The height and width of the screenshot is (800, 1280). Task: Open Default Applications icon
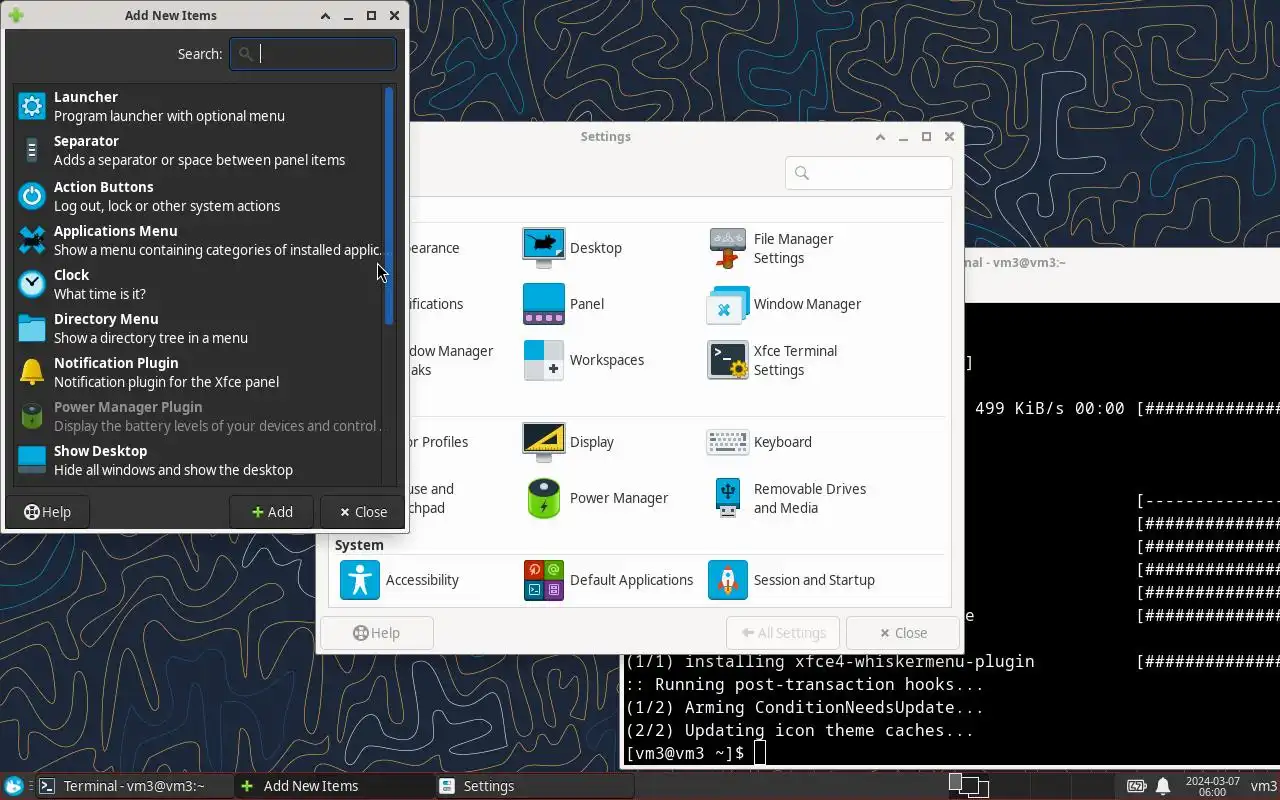click(543, 580)
